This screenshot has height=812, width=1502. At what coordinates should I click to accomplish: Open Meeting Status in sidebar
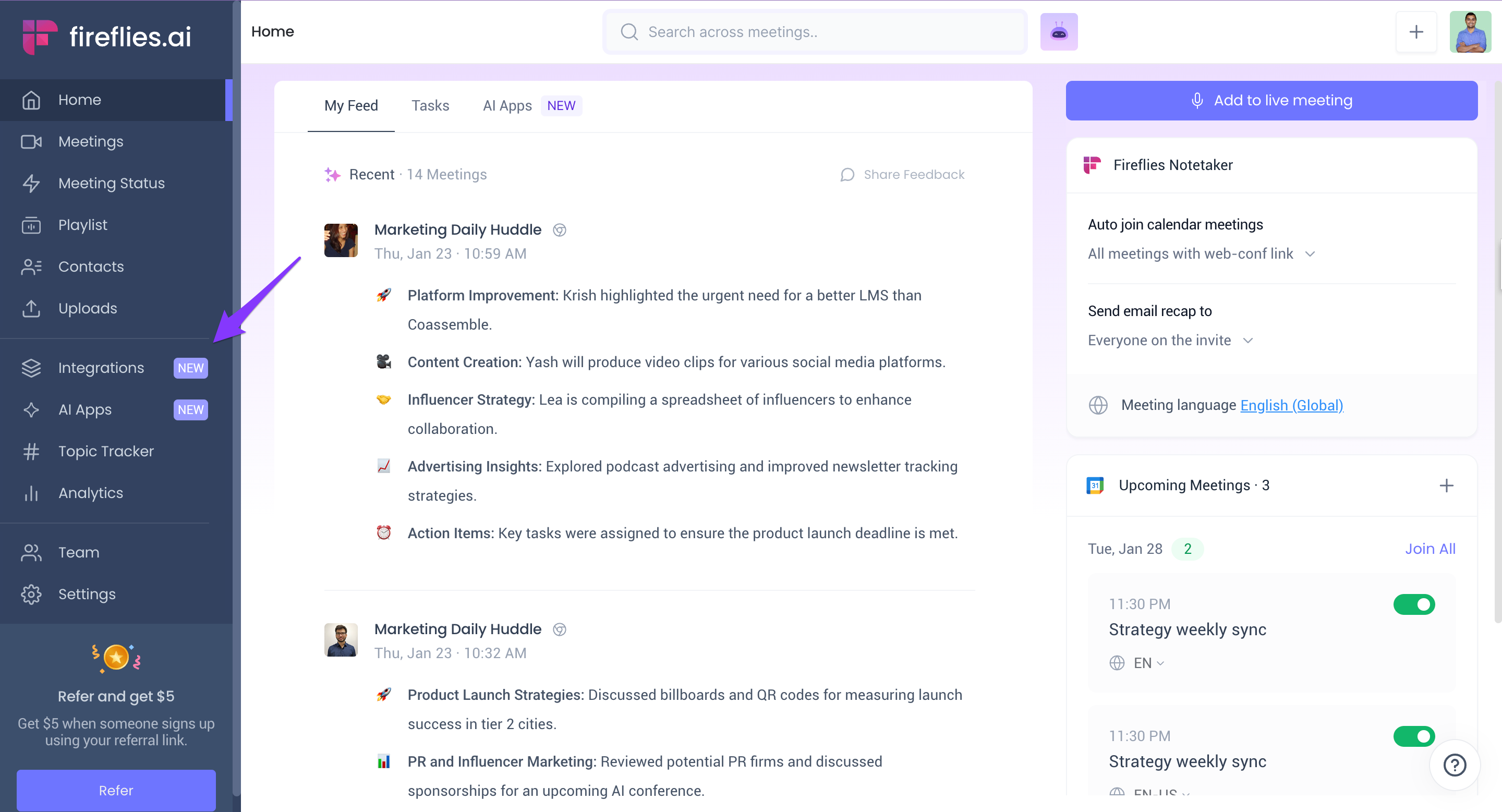[x=112, y=183]
